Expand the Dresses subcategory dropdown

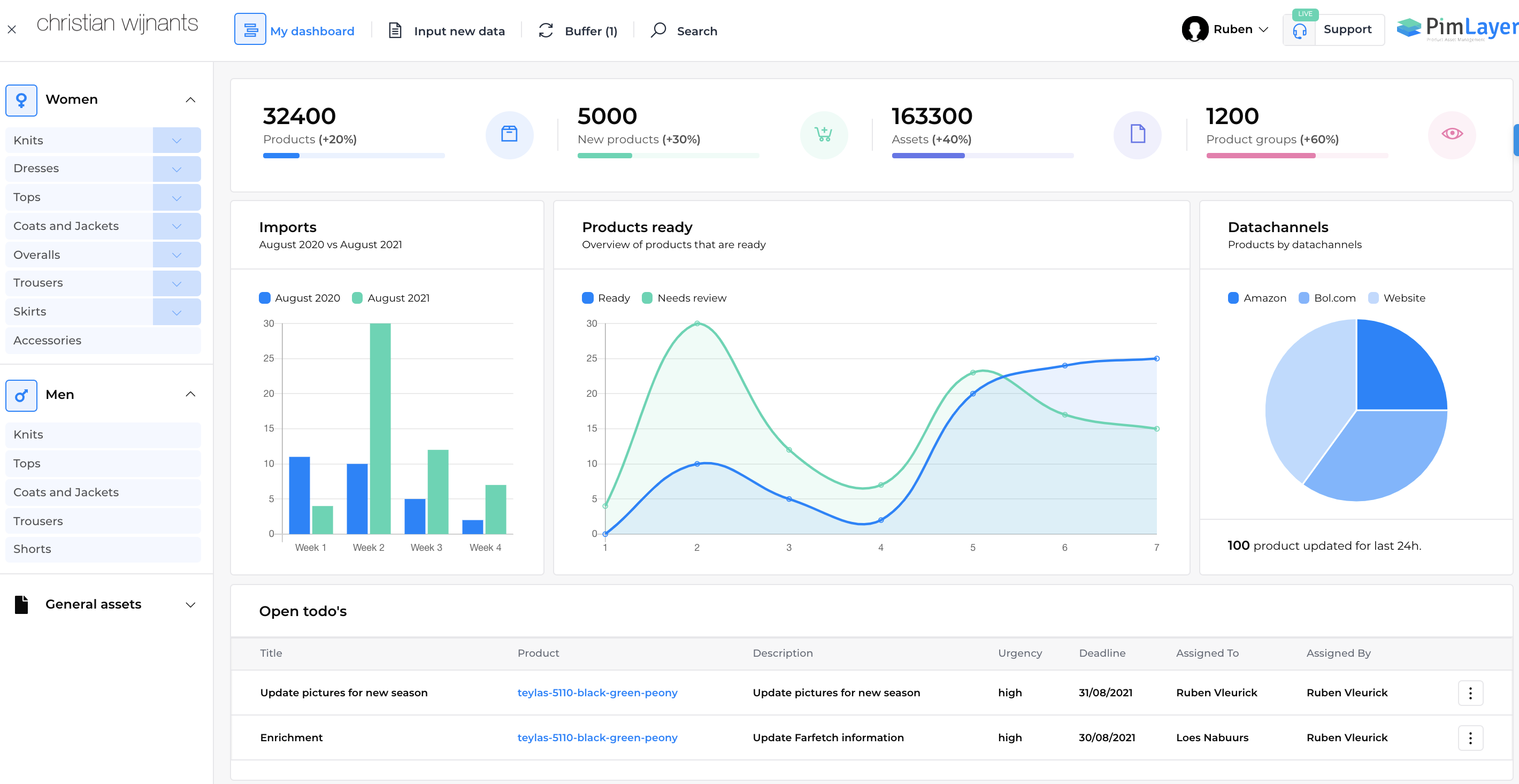pyautogui.click(x=177, y=169)
